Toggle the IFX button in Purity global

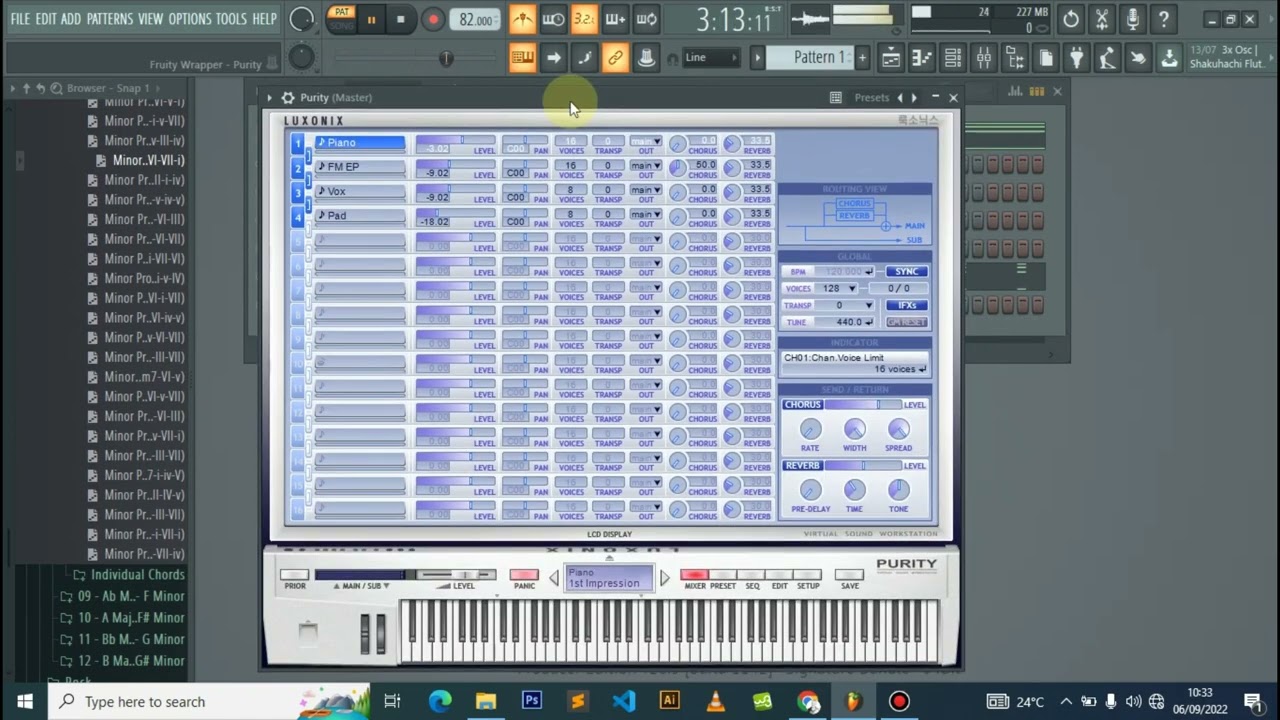tap(906, 305)
